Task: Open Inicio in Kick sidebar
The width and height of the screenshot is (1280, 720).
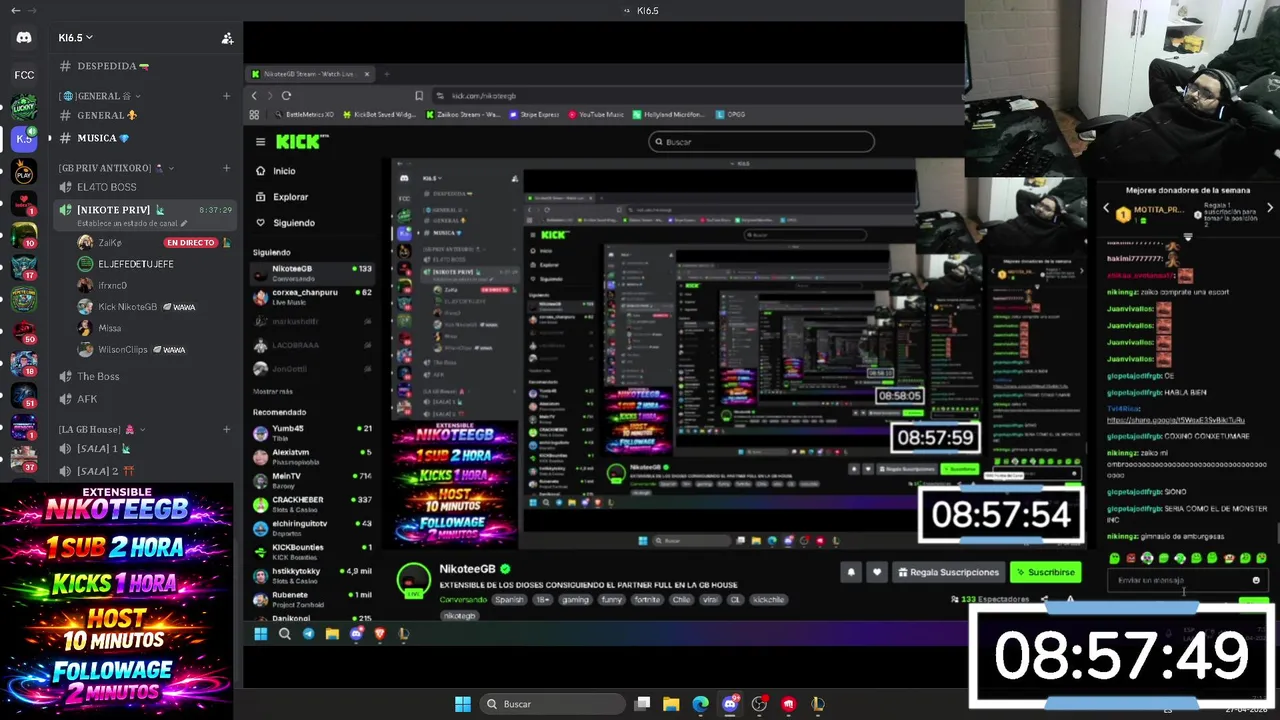Action: click(277, 171)
